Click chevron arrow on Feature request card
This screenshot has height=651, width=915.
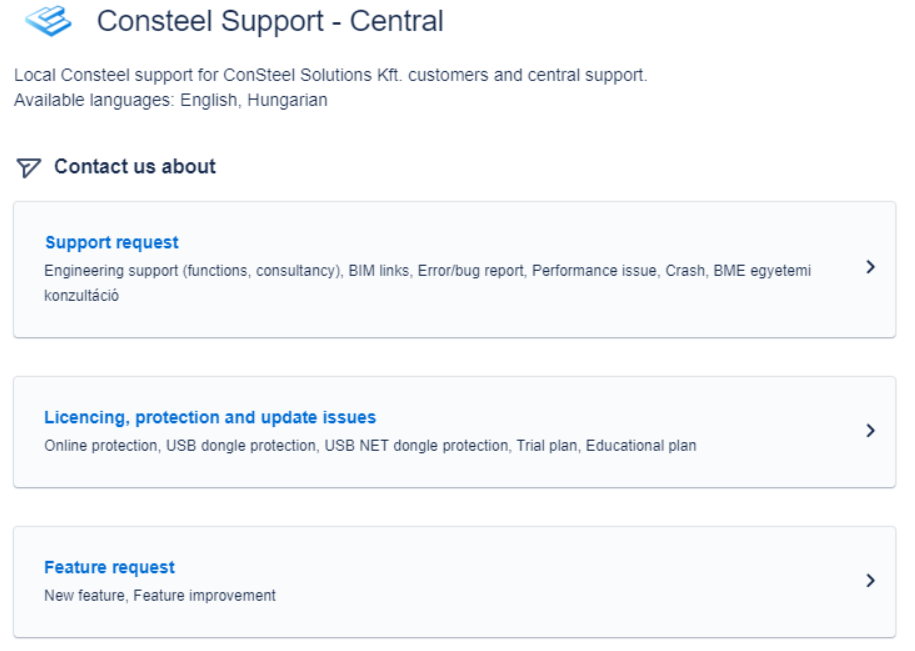(871, 580)
